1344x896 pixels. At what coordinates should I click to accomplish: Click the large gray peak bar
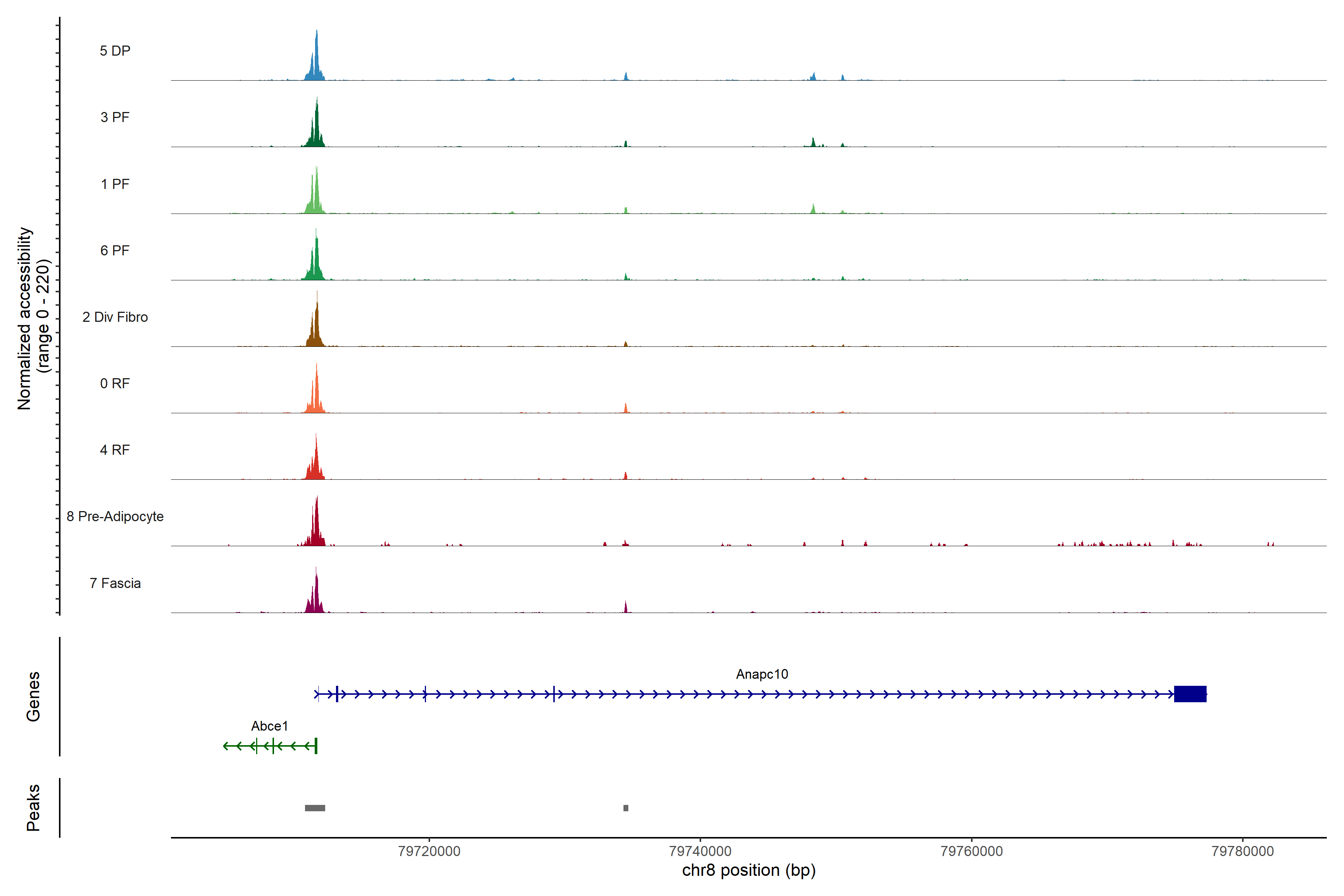(x=315, y=808)
